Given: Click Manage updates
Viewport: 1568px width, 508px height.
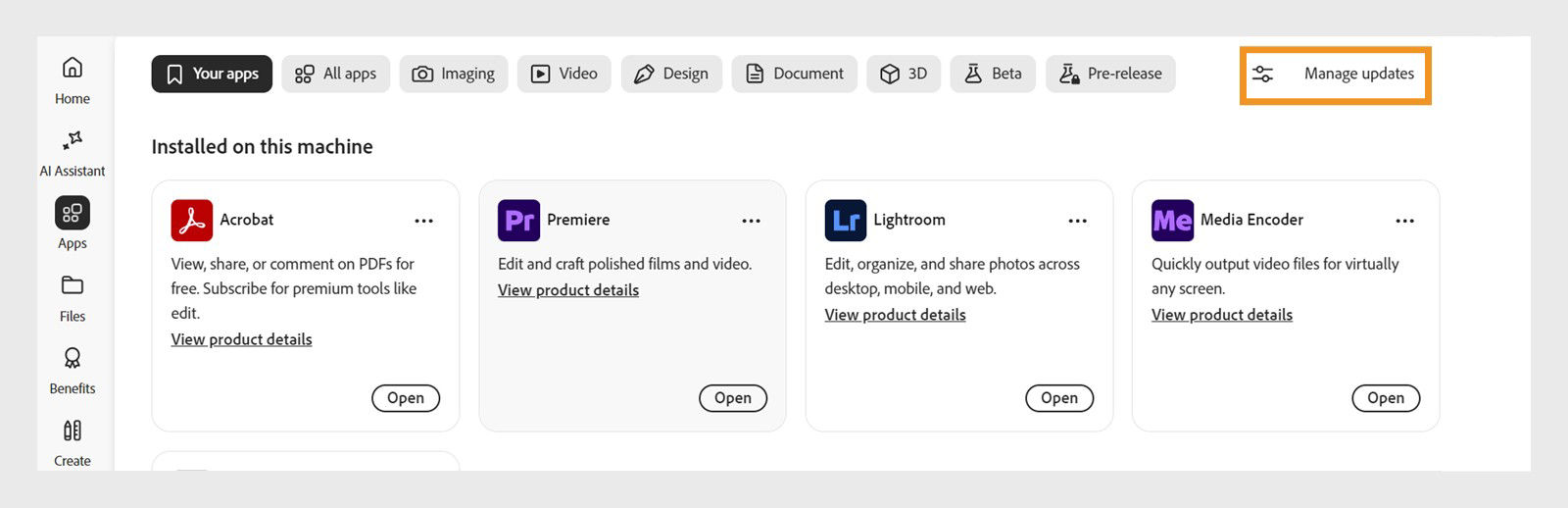Looking at the screenshot, I should tap(1335, 75).
